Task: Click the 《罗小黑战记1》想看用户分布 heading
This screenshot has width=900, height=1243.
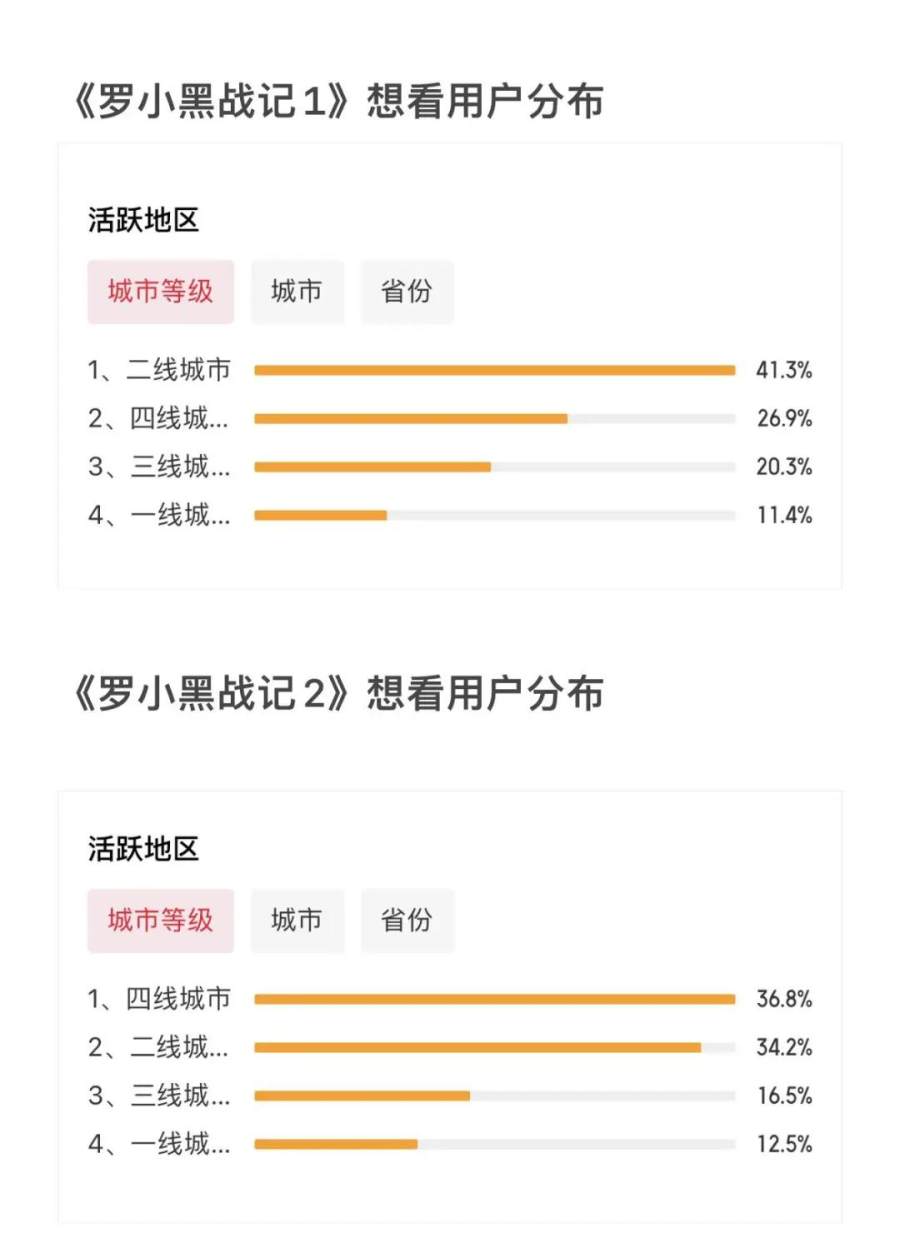Action: pos(338,102)
